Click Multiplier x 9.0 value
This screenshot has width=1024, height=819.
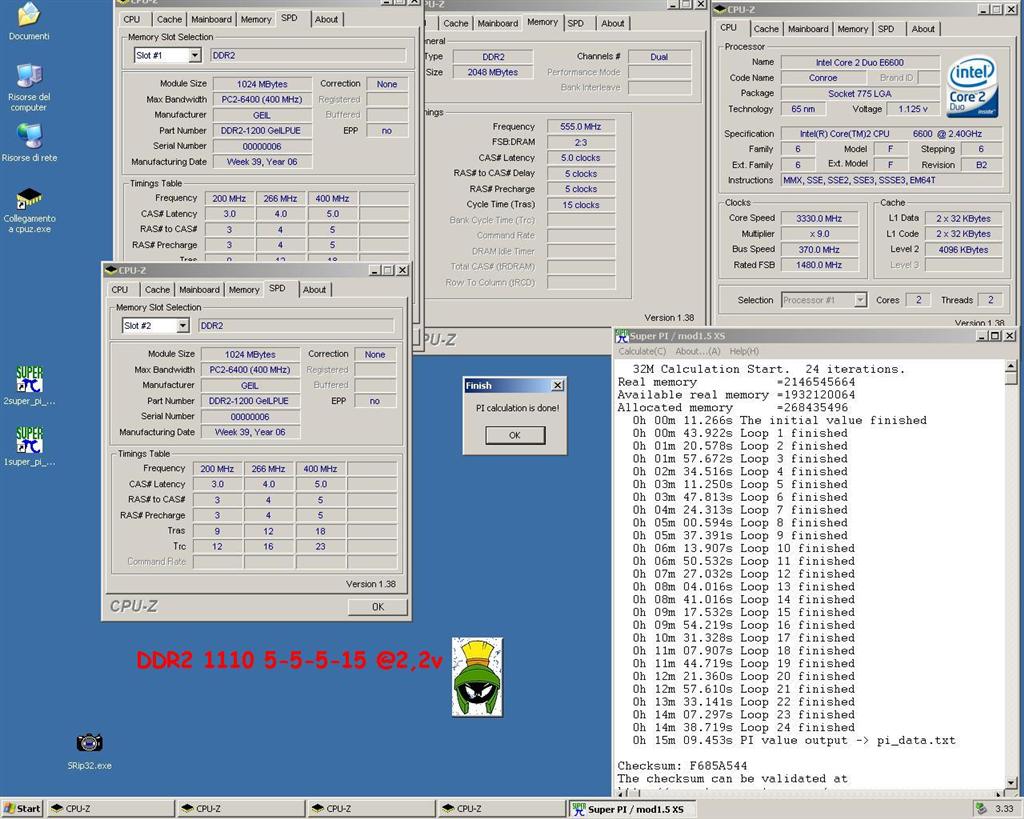(819, 234)
